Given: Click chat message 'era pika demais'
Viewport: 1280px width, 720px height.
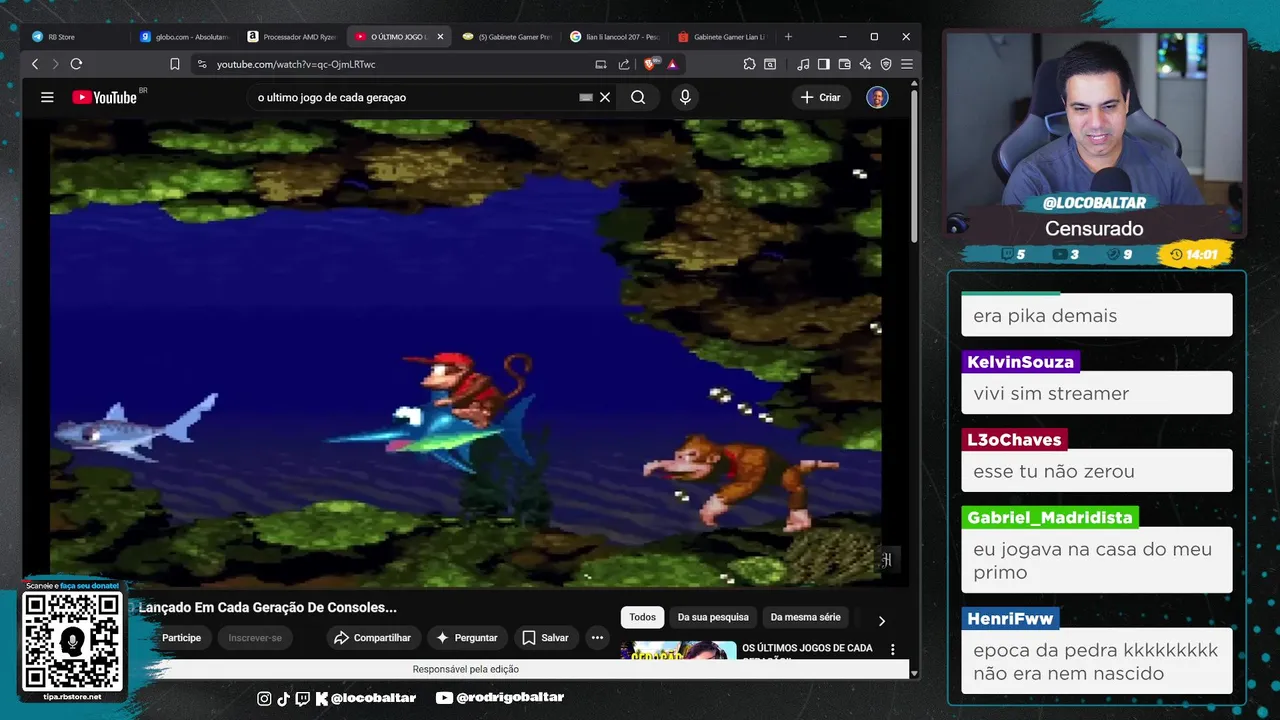Looking at the screenshot, I should [1097, 315].
